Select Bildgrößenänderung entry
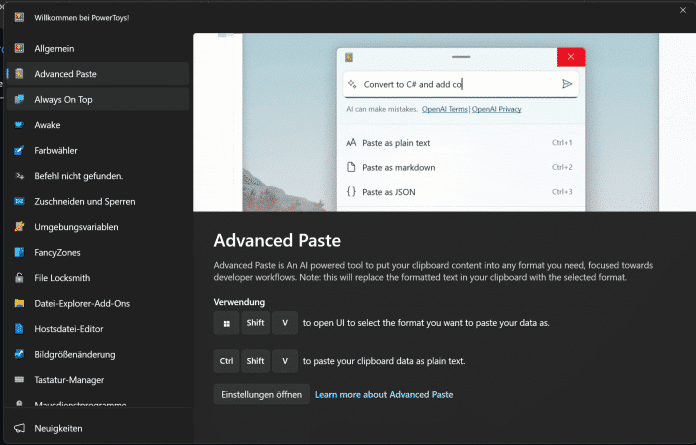 coord(98,354)
